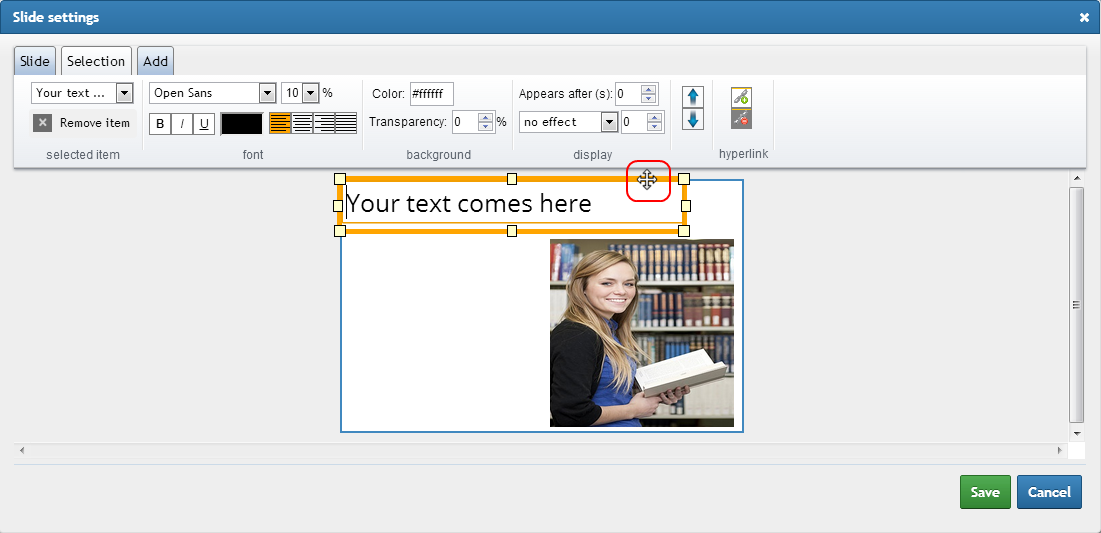
Task: Open the selected item dropdown
Action: click(124, 93)
